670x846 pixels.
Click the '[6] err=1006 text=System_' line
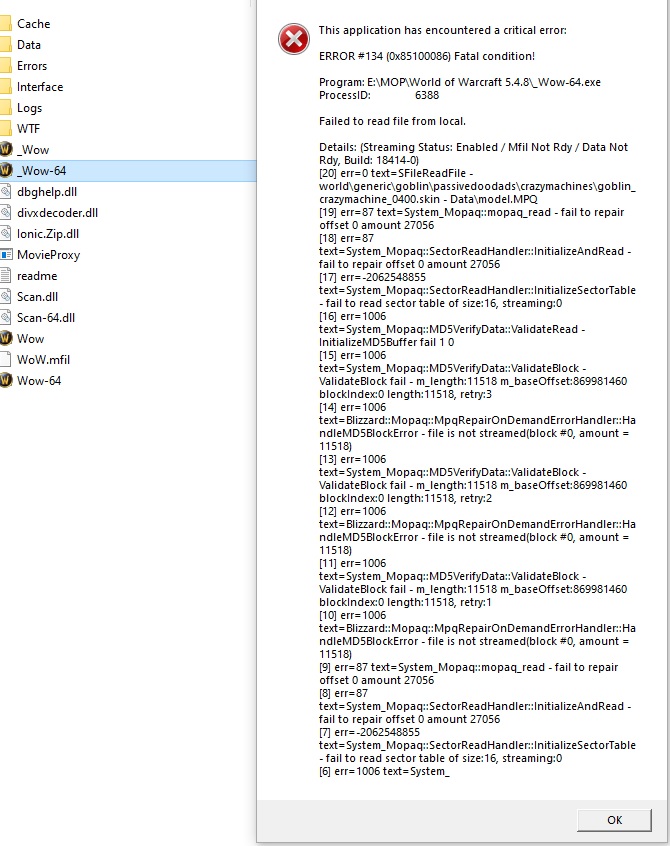click(384, 772)
